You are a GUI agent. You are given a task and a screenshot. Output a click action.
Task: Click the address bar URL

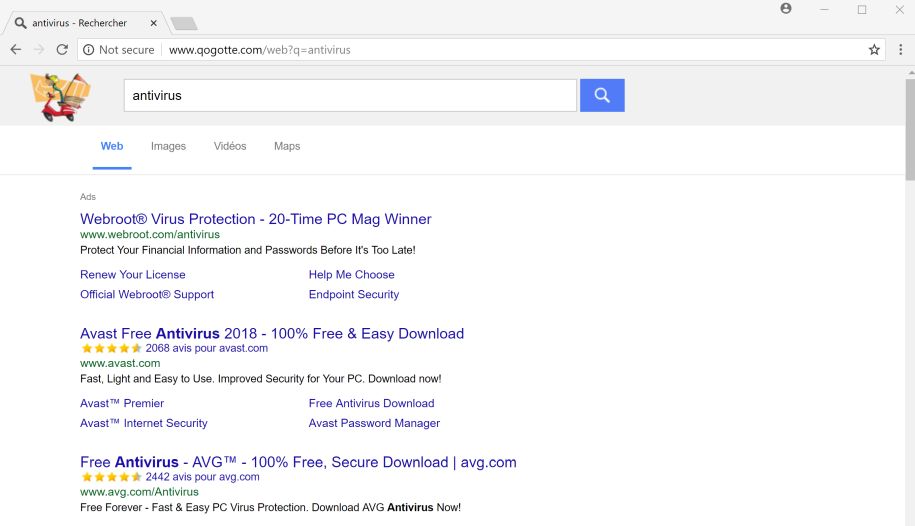[260, 50]
